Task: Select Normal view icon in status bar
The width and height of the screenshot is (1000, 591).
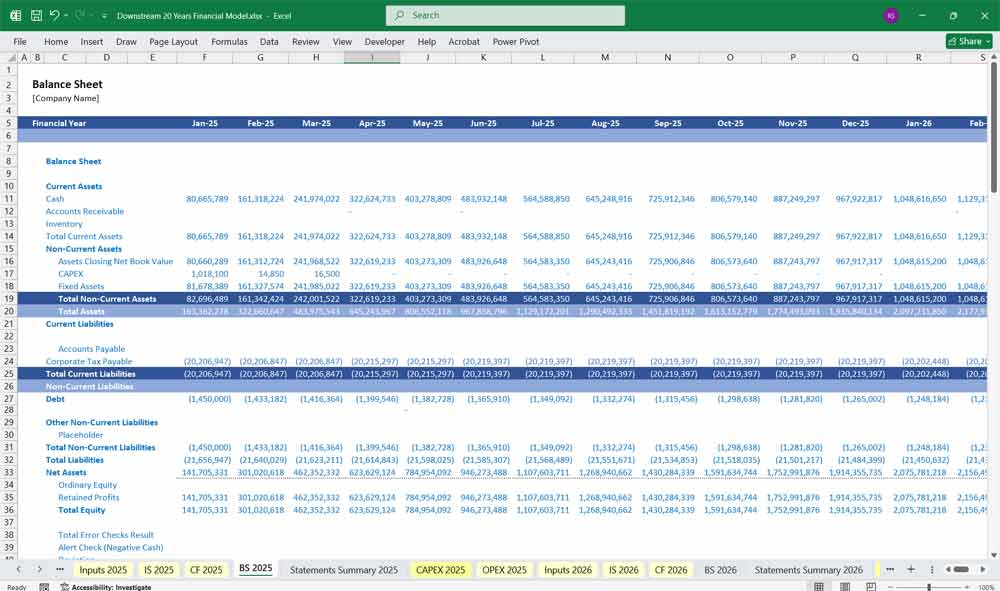Action: 818,587
